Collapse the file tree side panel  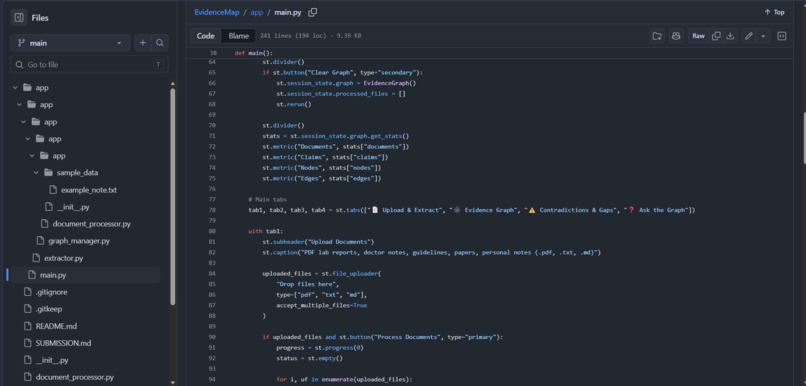coord(19,17)
